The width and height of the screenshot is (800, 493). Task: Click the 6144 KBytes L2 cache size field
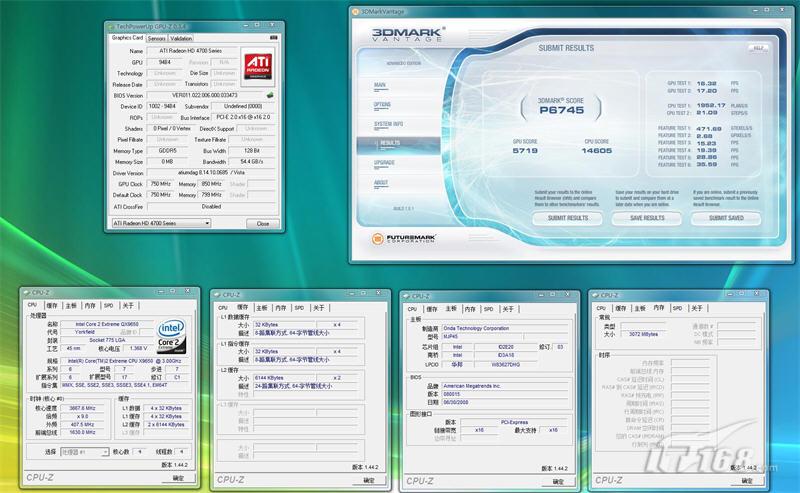click(x=285, y=378)
